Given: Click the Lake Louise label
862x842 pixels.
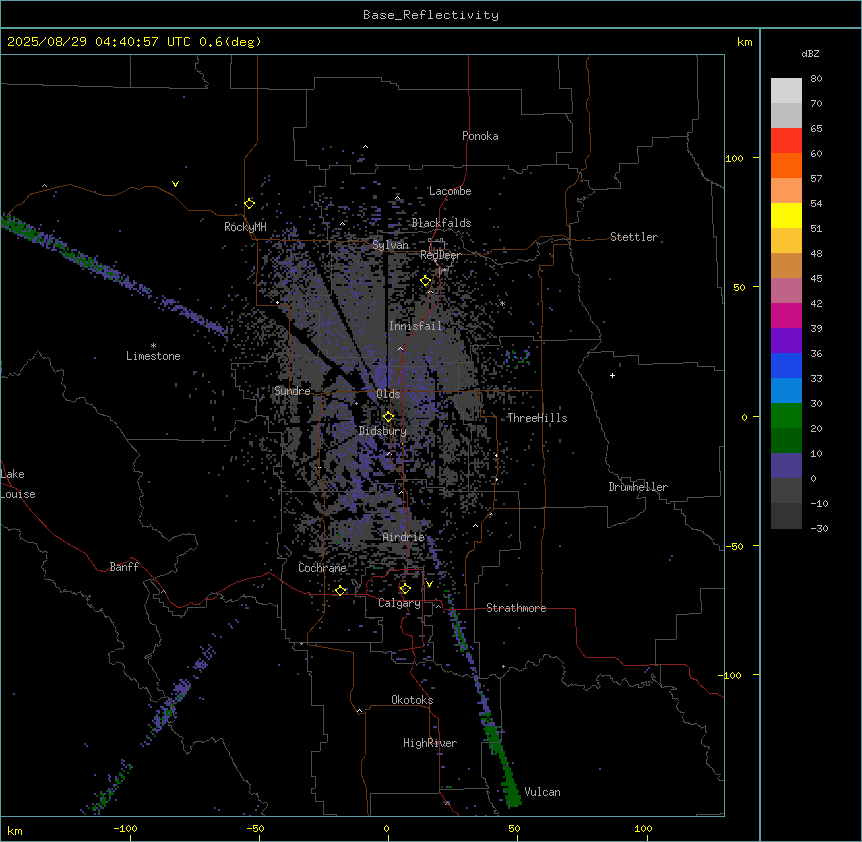Looking at the screenshot, I should [18, 484].
